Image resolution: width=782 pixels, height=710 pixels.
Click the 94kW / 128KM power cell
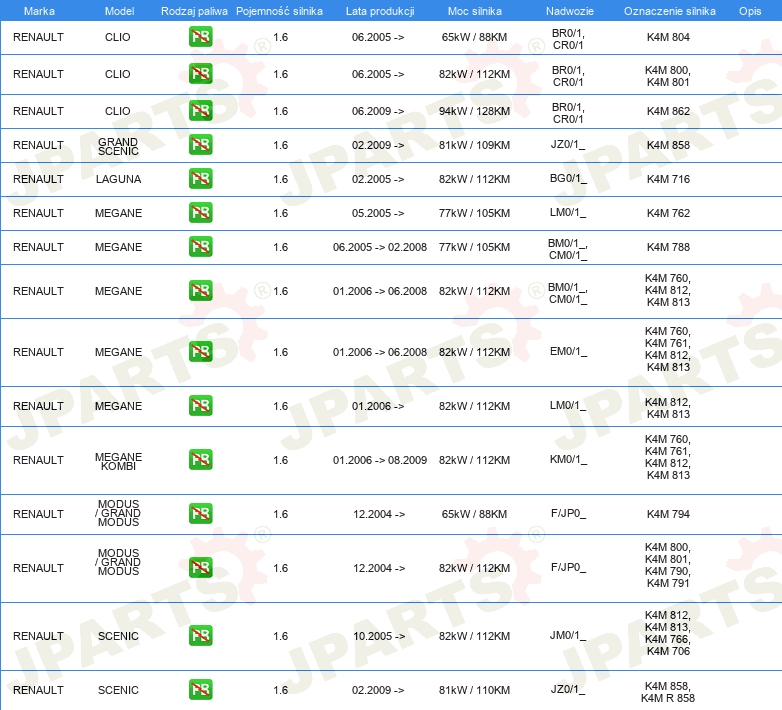[x=474, y=111]
